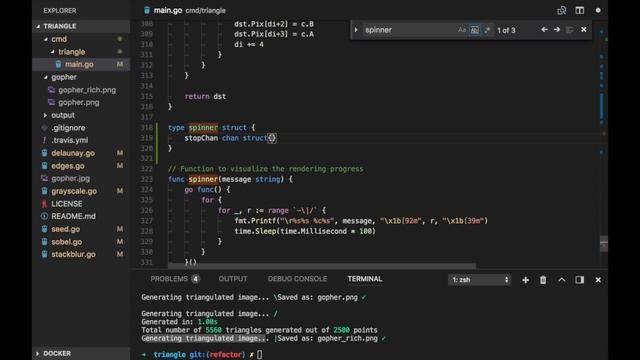Click the horizontal editor scrollbar
Image resolution: width=640 pixels, height=360 pixels.
click(x=322, y=266)
